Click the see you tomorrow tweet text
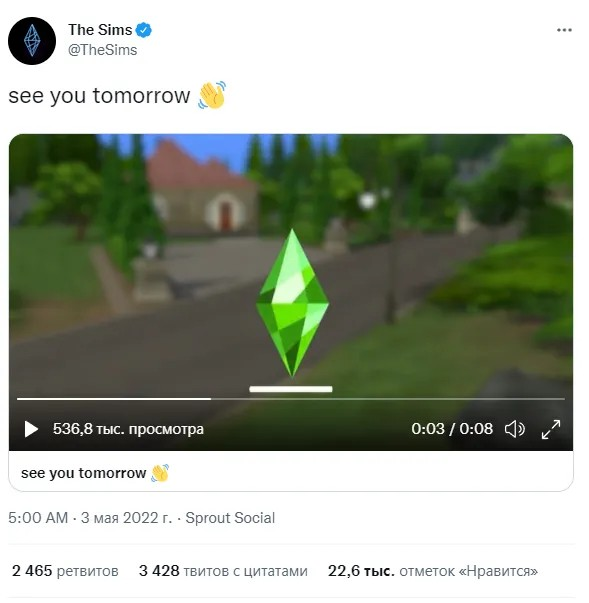 pos(99,96)
